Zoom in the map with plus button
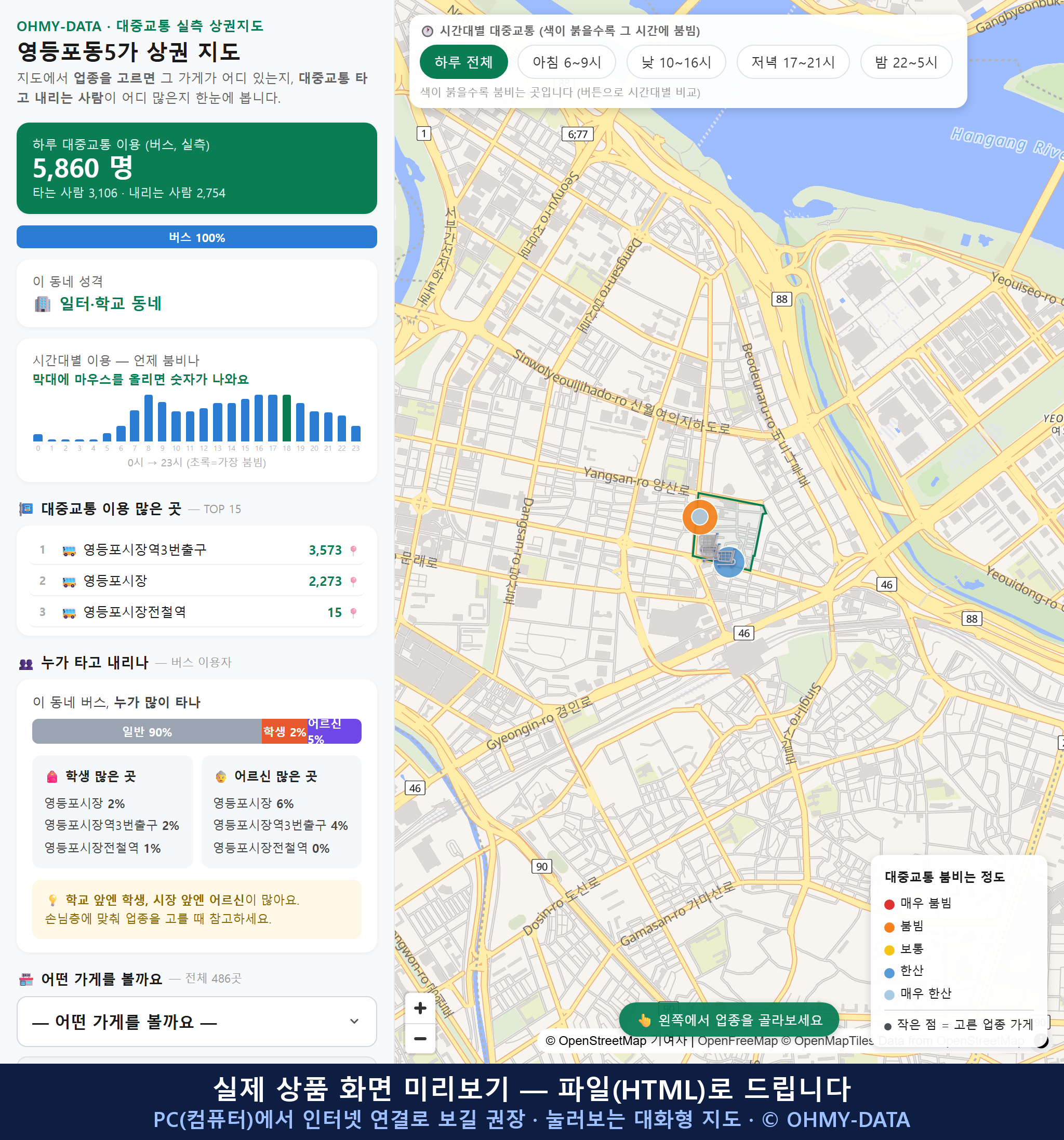1064x1140 pixels. [420, 1008]
